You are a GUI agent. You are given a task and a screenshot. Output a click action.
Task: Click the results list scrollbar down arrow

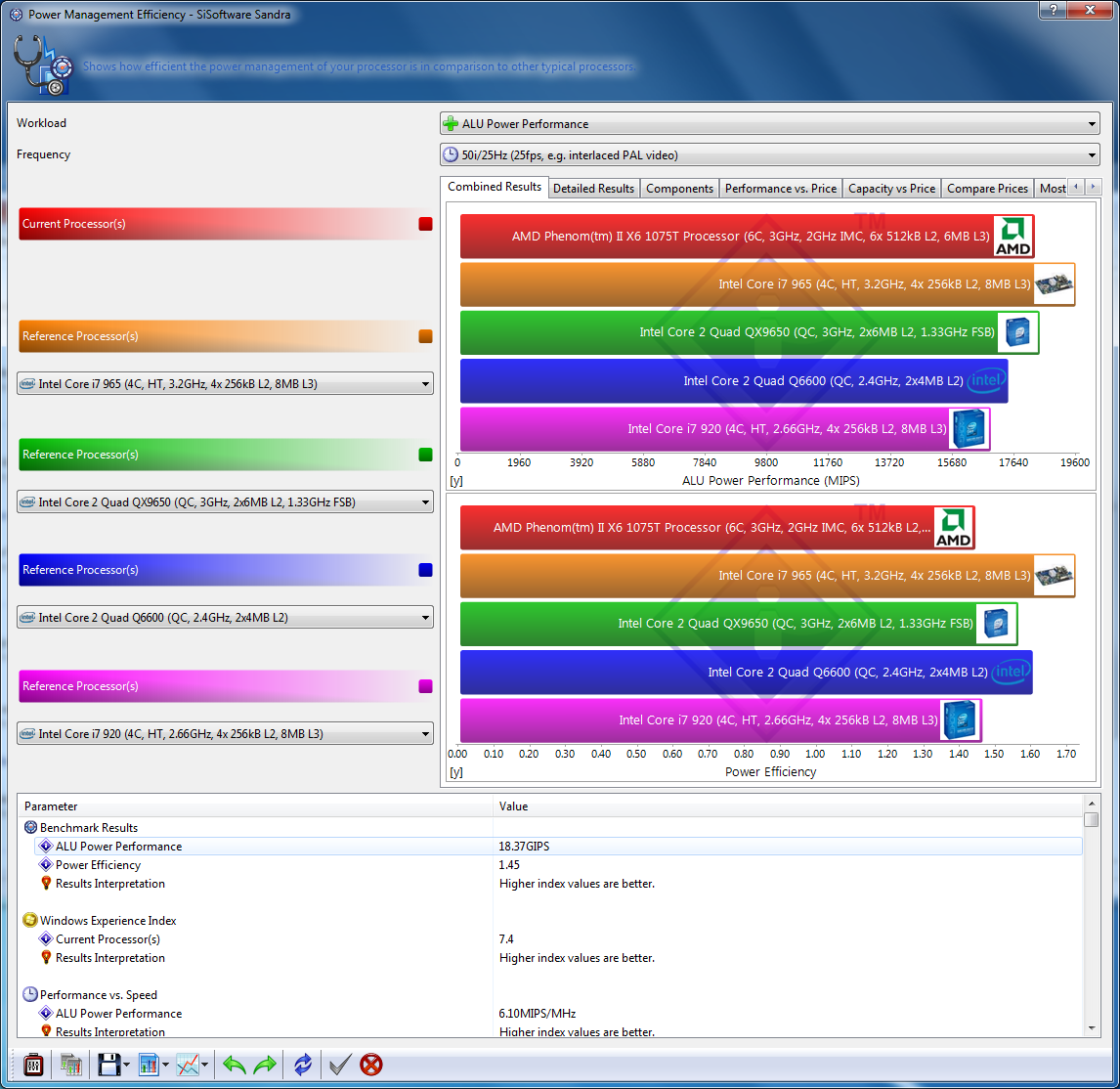point(1091,1029)
